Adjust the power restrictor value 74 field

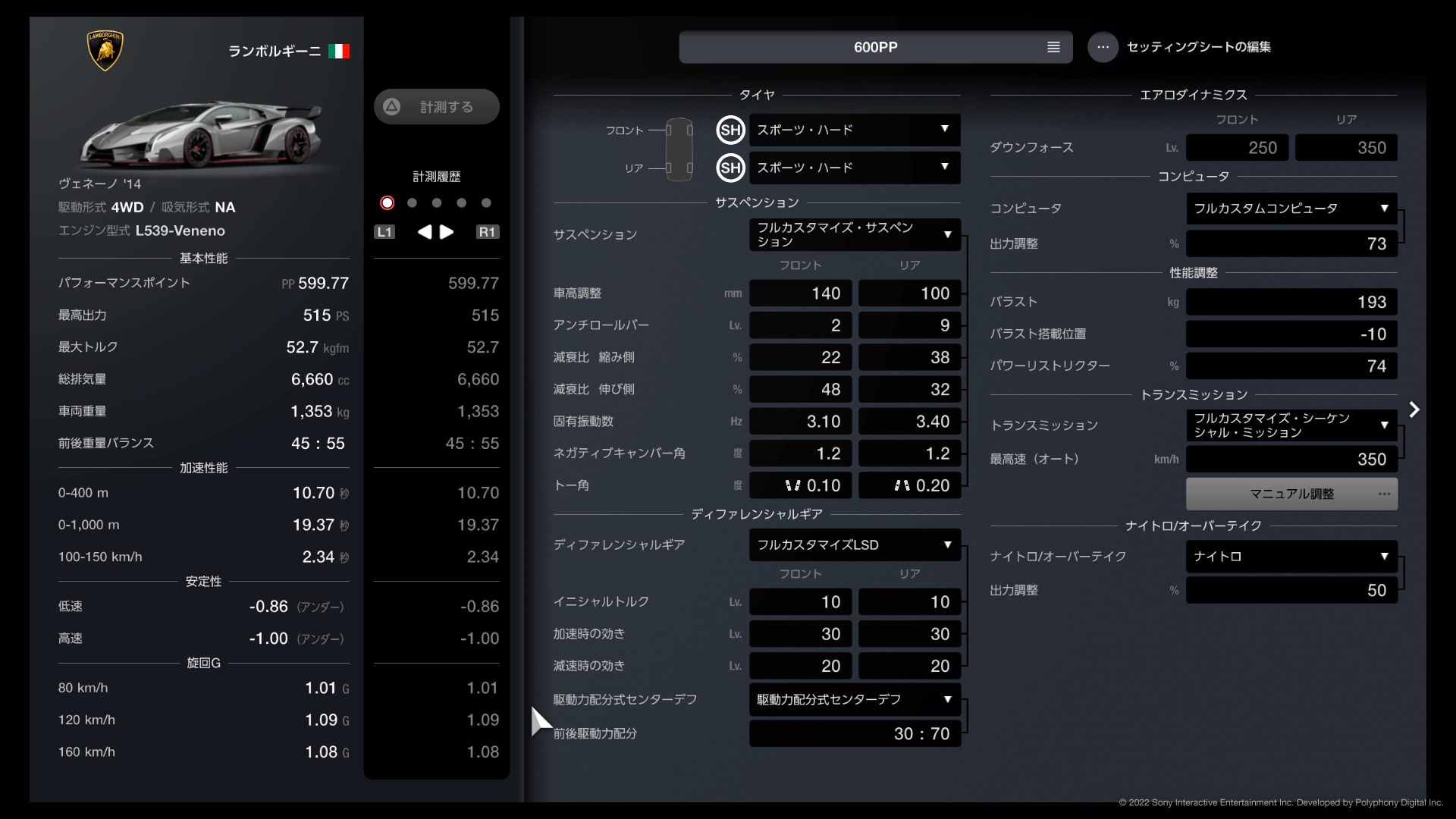coord(1291,366)
